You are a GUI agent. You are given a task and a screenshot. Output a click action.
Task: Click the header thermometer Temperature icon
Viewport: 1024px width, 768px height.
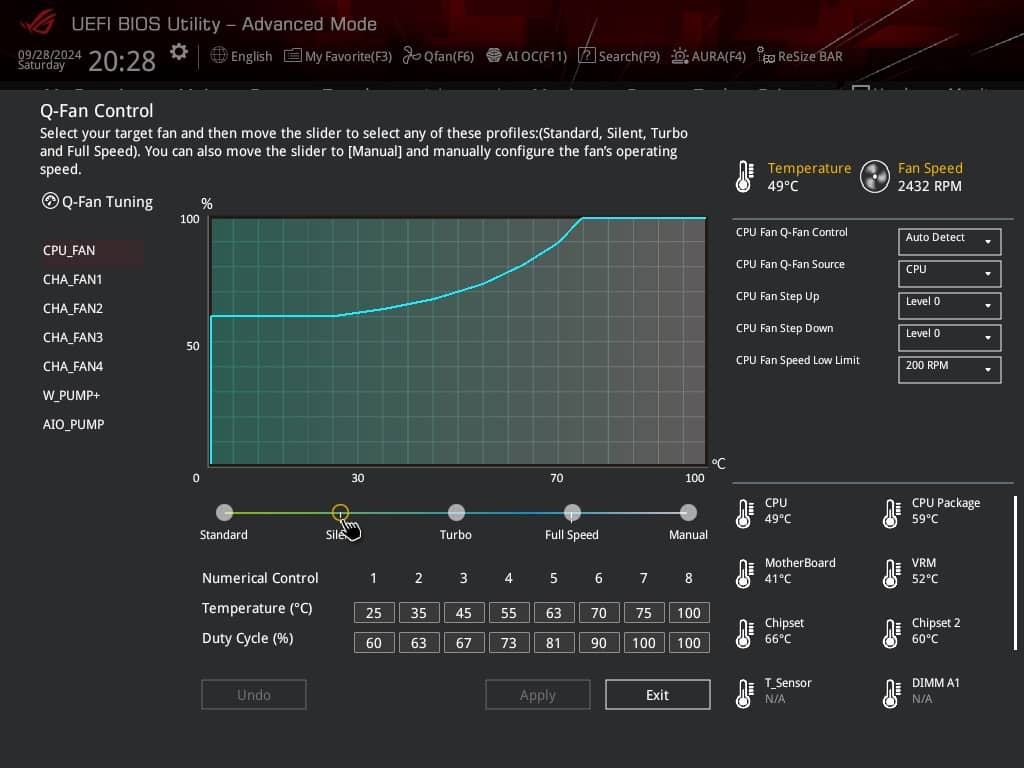(744, 177)
